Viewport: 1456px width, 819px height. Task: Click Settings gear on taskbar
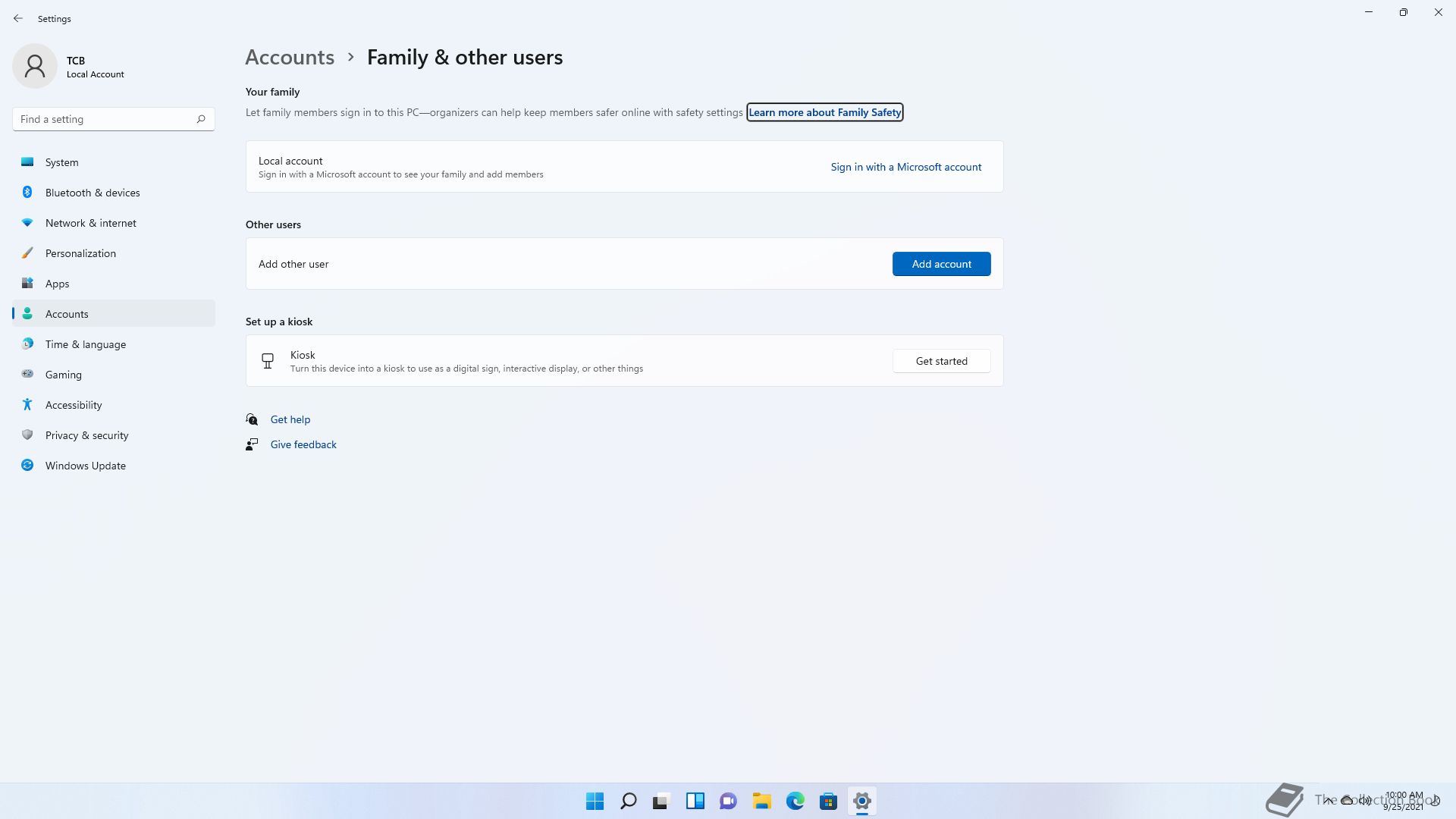click(x=862, y=801)
